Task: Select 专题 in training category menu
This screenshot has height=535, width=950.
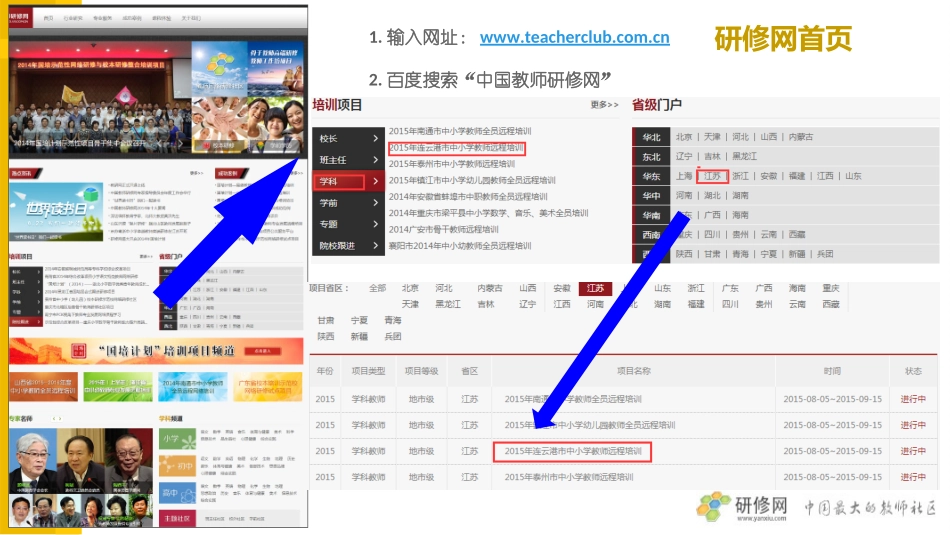Action: pos(328,224)
